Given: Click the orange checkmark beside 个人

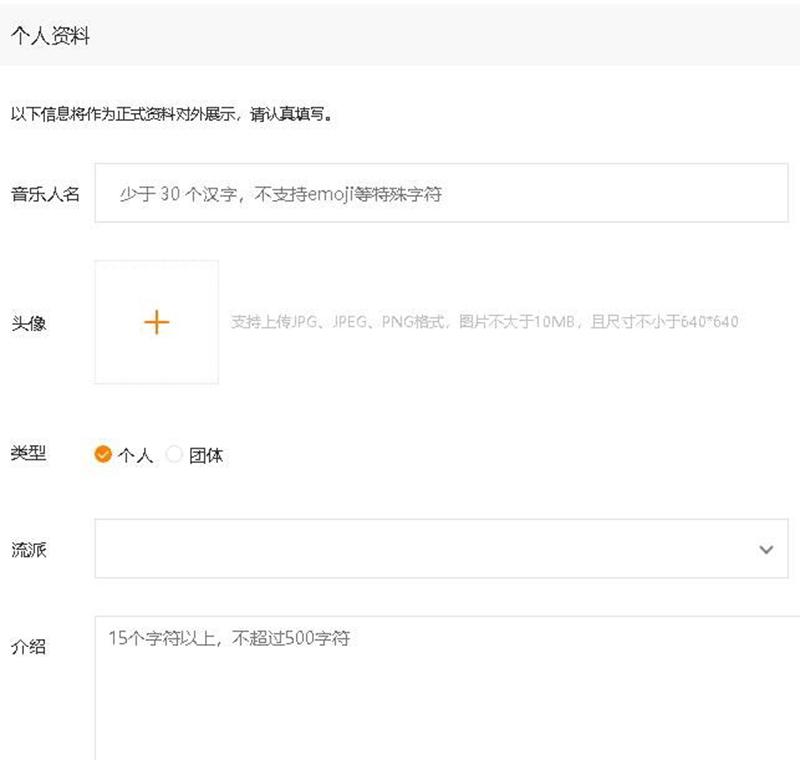Looking at the screenshot, I should coord(102,454).
